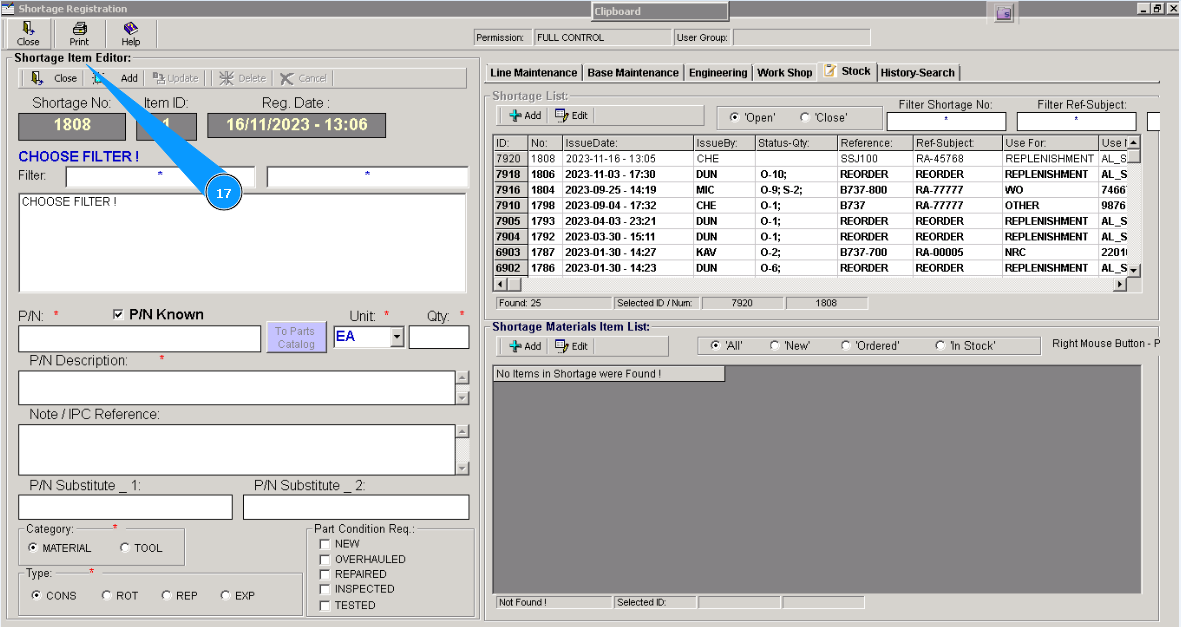This screenshot has width=1181, height=627.
Task: Click the Filter Shortage No input field
Action: point(945,122)
